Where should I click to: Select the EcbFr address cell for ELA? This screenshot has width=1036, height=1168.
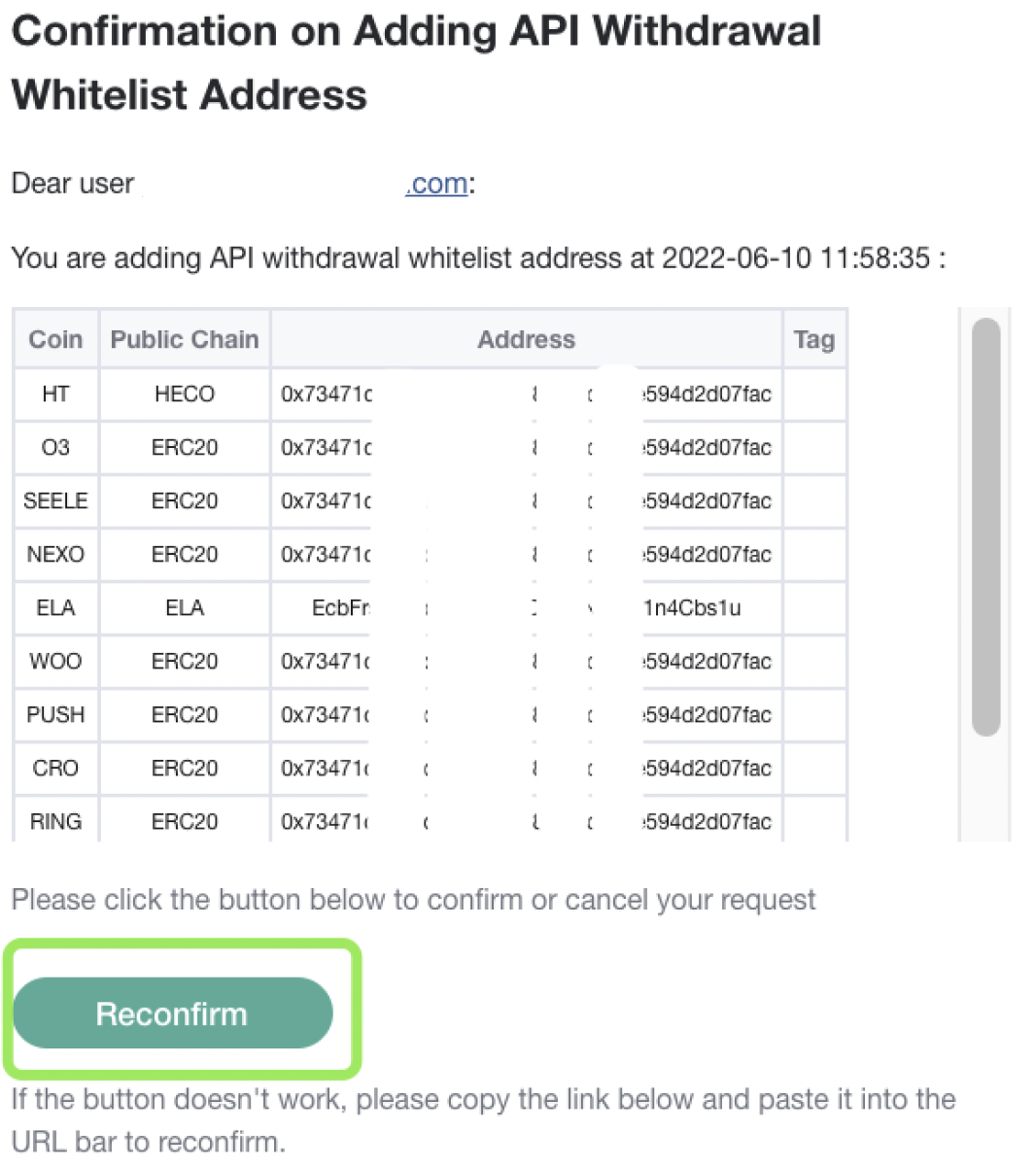point(527,607)
